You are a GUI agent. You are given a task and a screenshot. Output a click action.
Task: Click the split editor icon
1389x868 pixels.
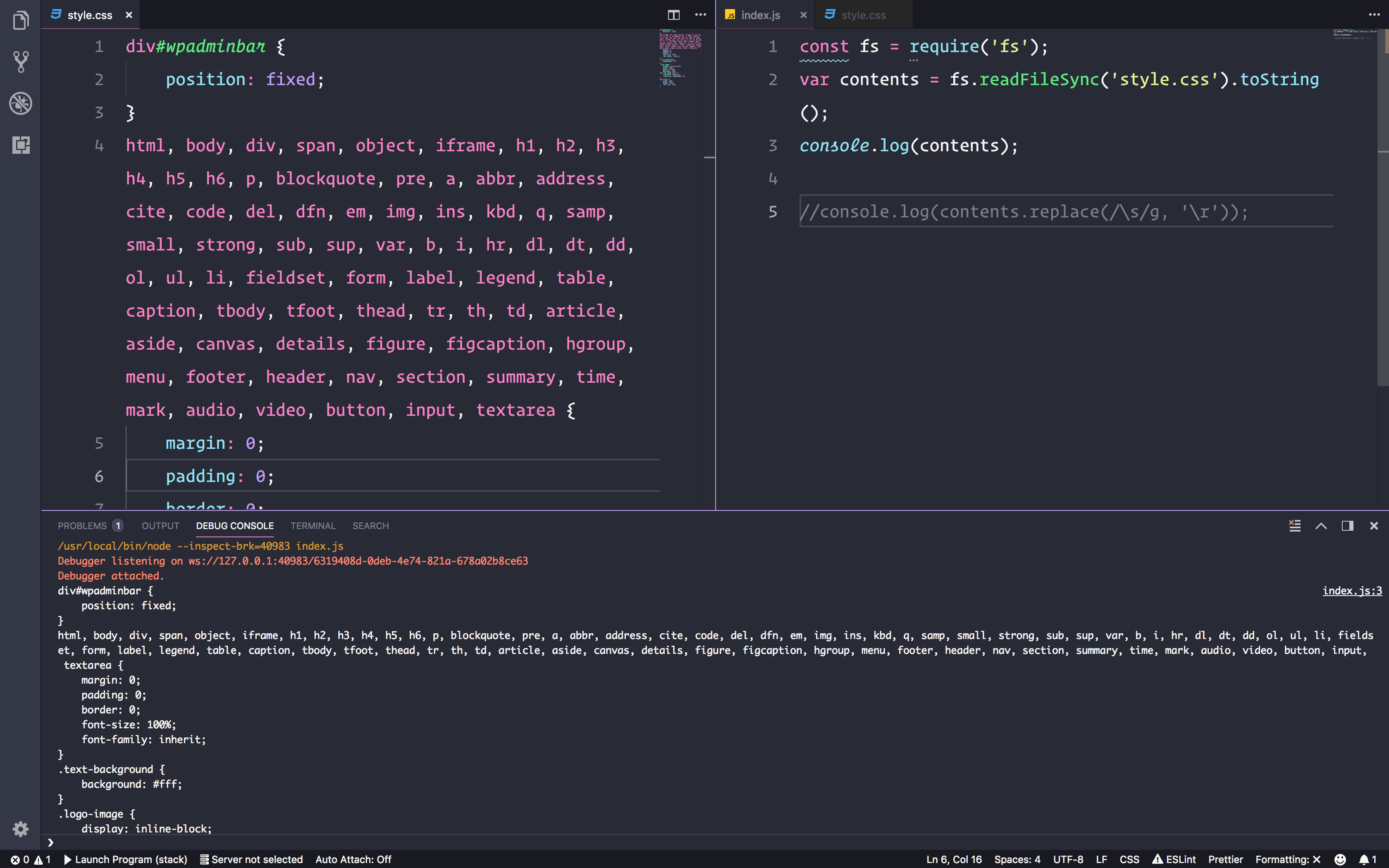(x=674, y=15)
